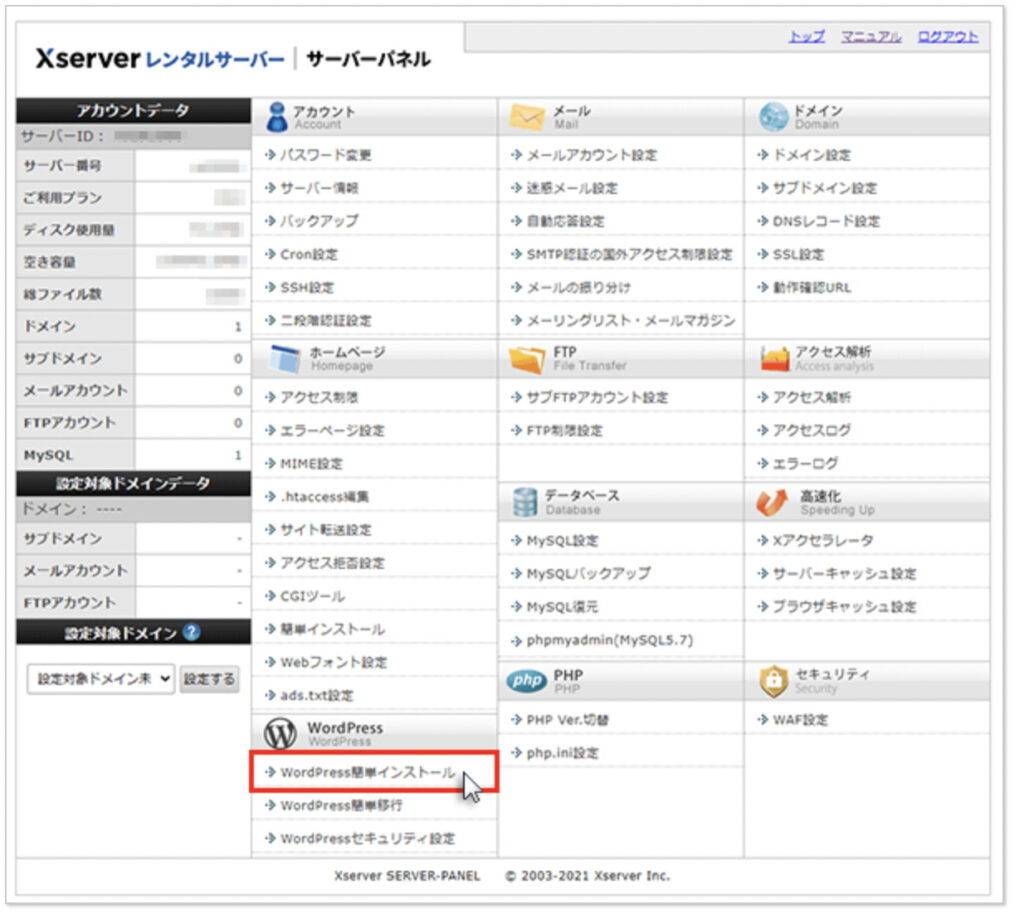Screen dimensions: 1024x919
Task: Open メールの振り分け
Action: point(579,287)
